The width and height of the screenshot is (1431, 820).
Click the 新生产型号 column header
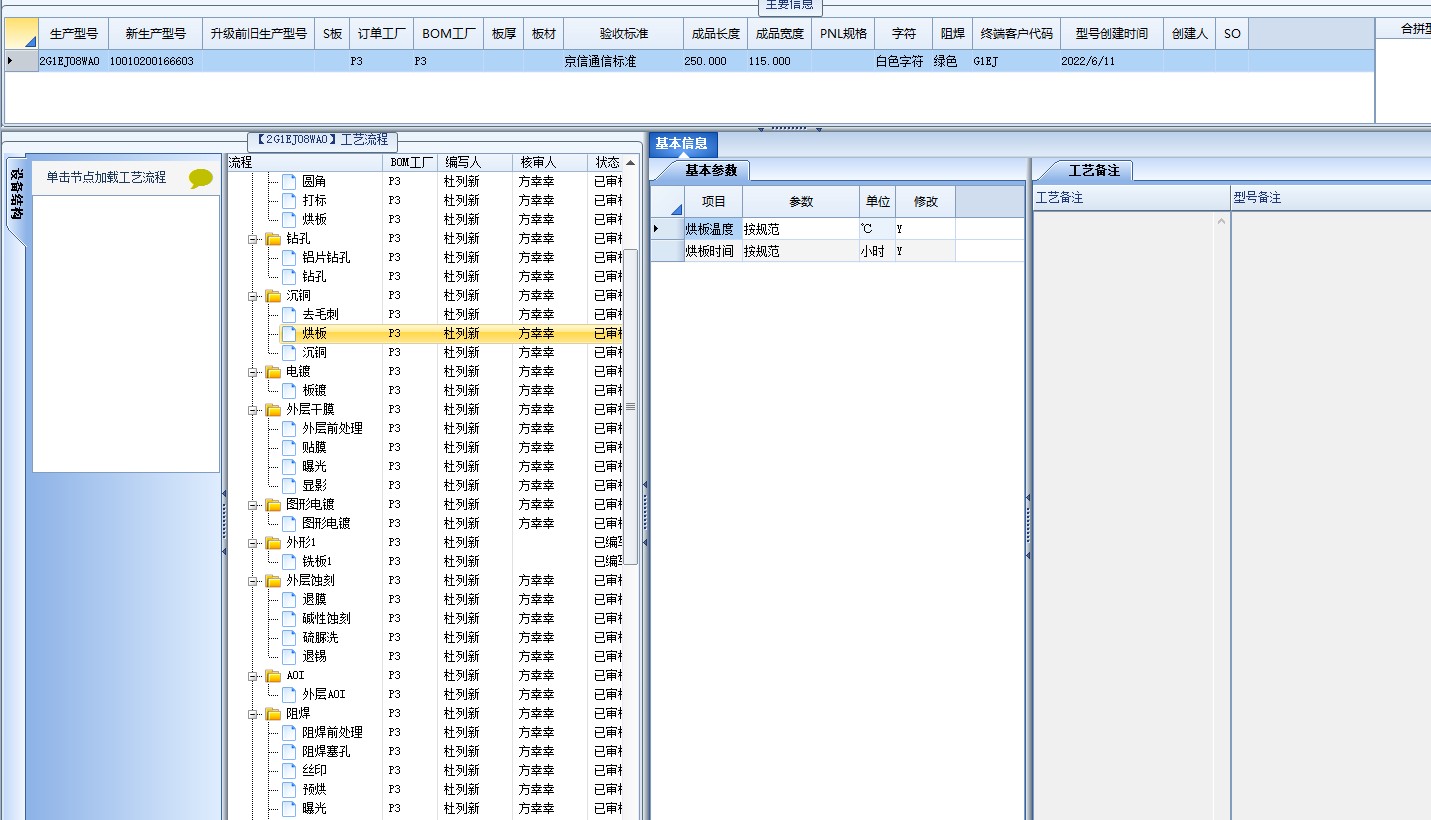[x=155, y=34]
